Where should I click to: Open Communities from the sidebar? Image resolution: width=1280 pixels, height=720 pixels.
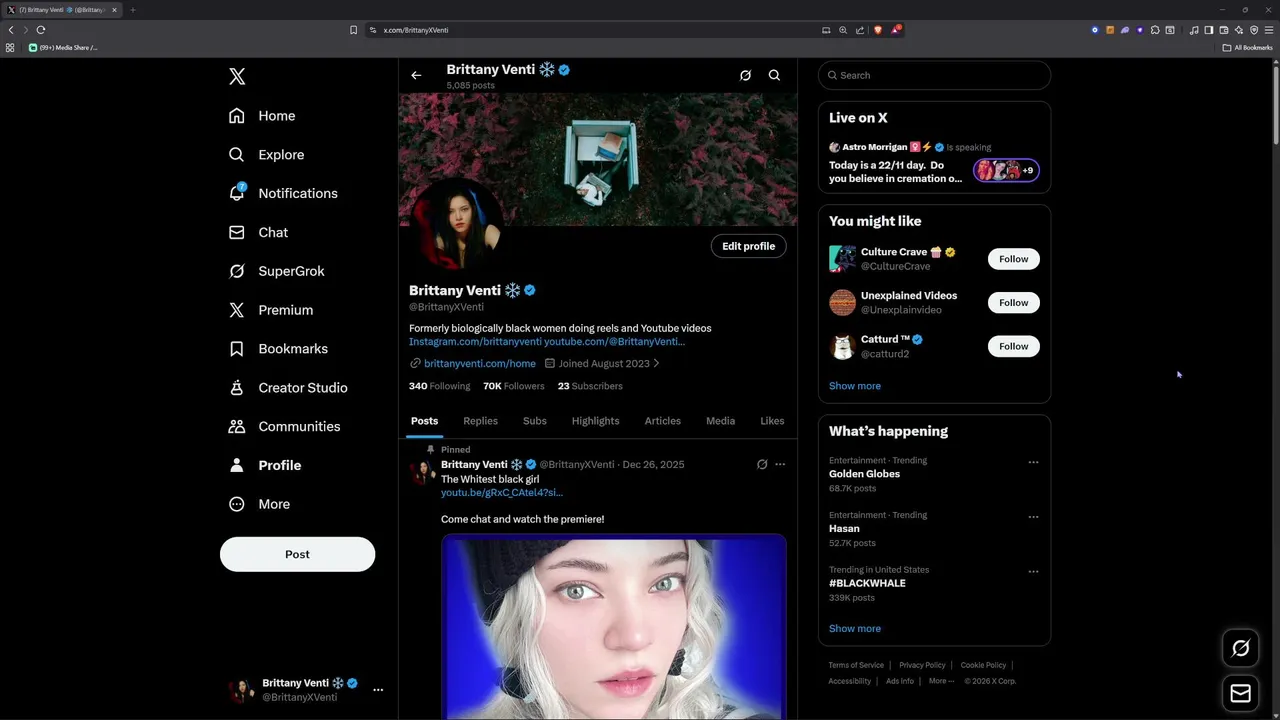pyautogui.click(x=285, y=426)
